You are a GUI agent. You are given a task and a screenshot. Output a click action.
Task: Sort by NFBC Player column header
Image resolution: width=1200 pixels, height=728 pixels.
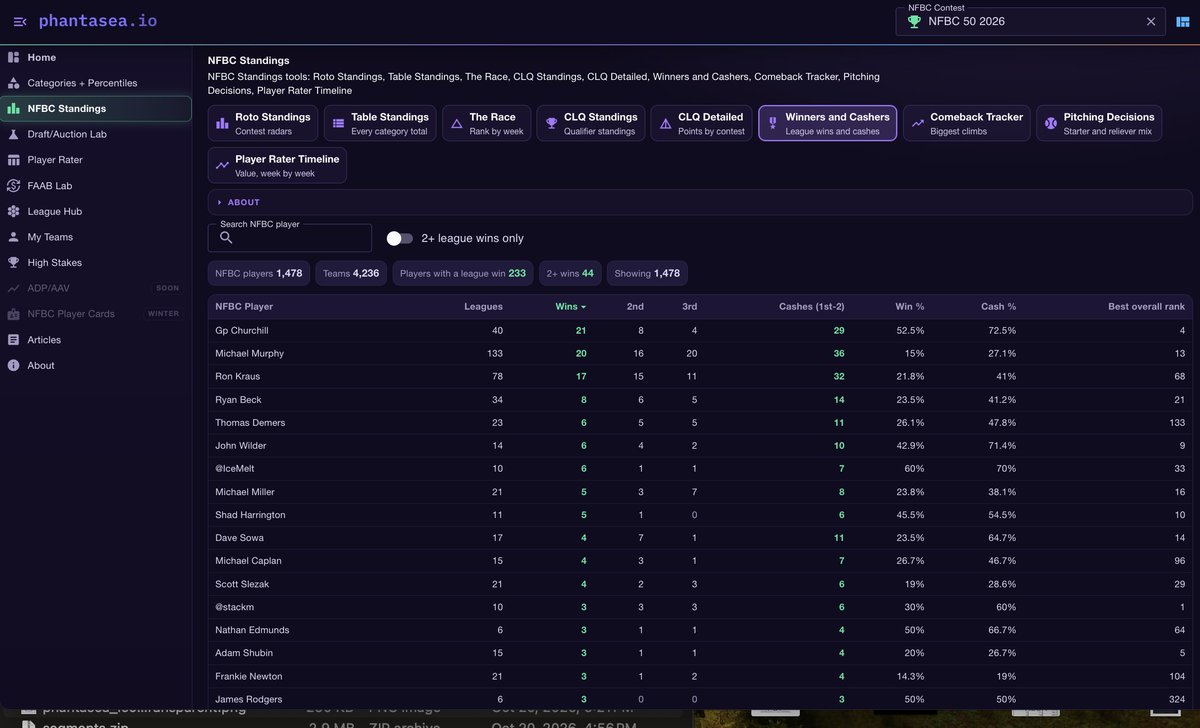244,306
